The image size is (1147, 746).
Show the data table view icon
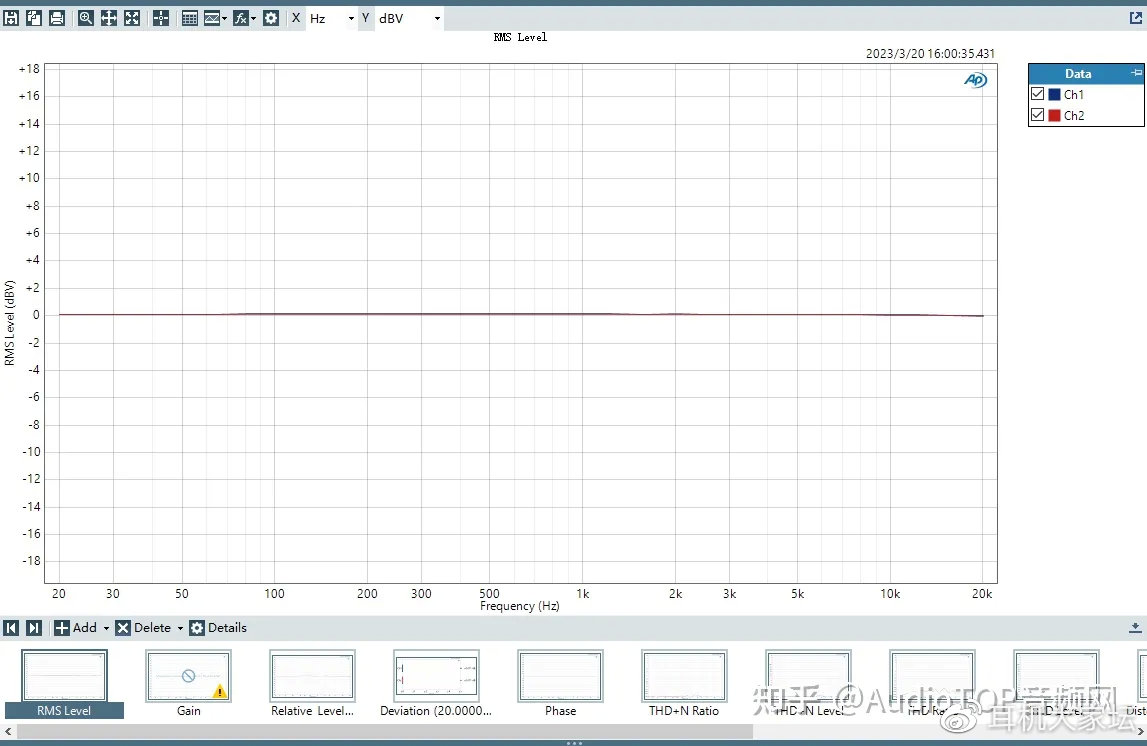tap(190, 18)
